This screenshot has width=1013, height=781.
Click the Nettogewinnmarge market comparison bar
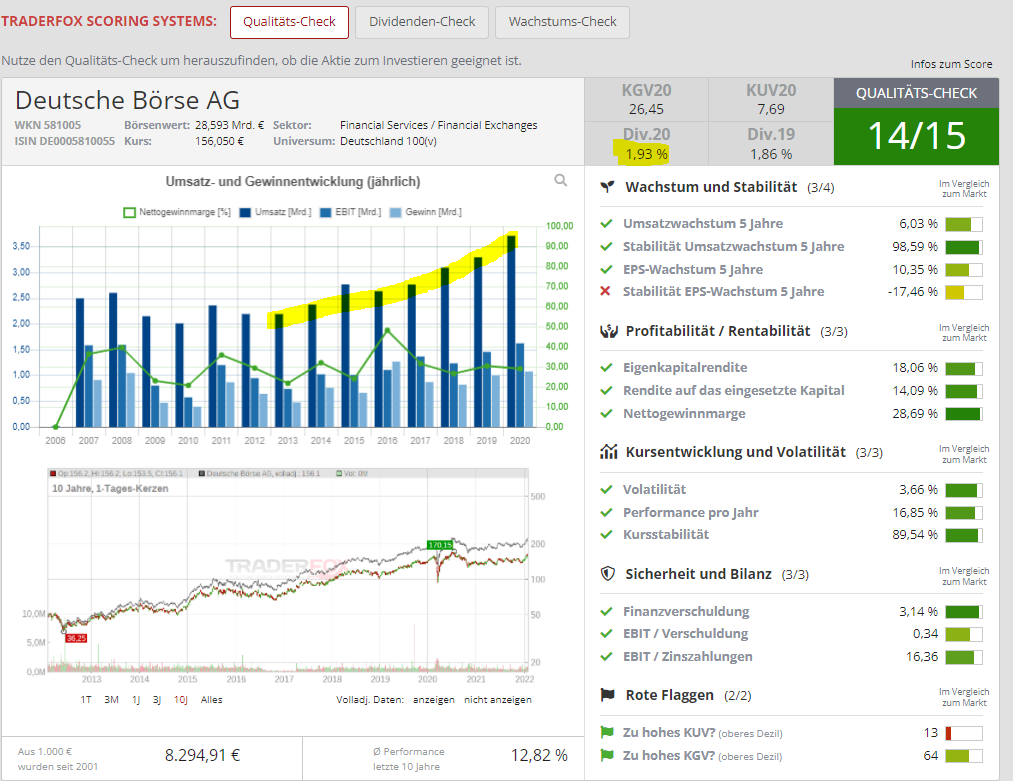[963, 414]
